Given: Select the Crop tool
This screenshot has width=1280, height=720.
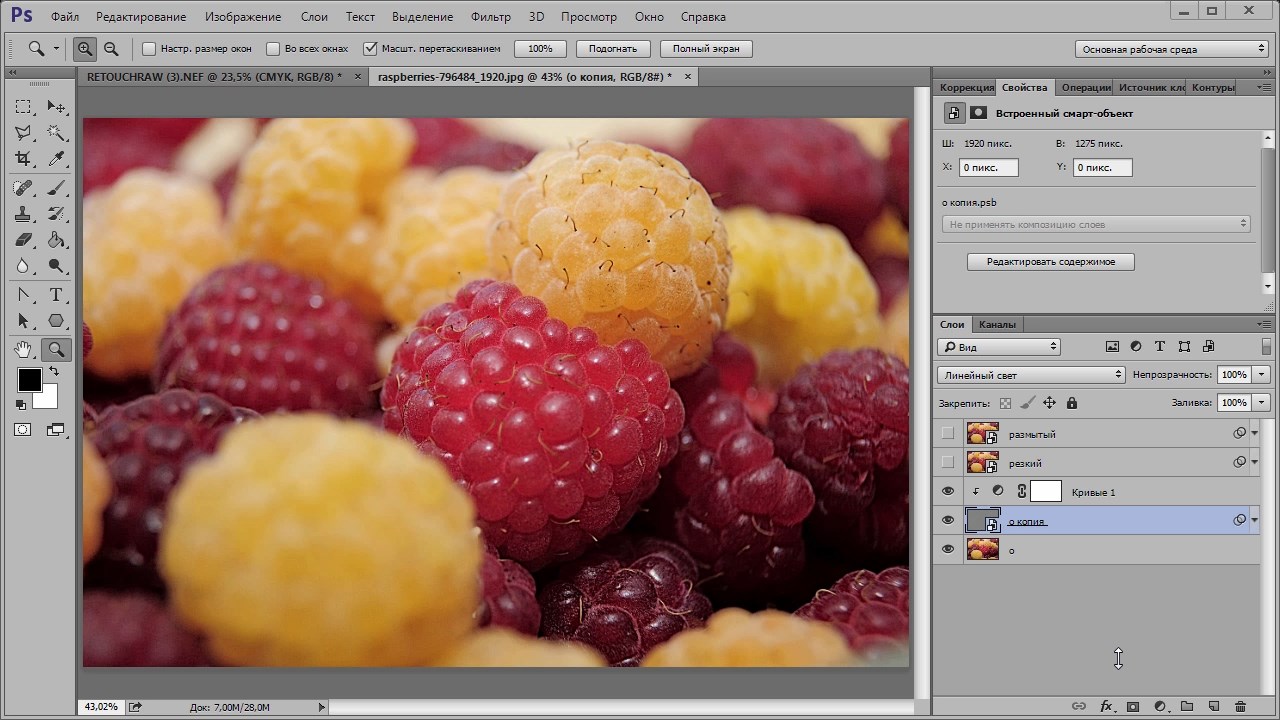Looking at the screenshot, I should tap(24, 159).
